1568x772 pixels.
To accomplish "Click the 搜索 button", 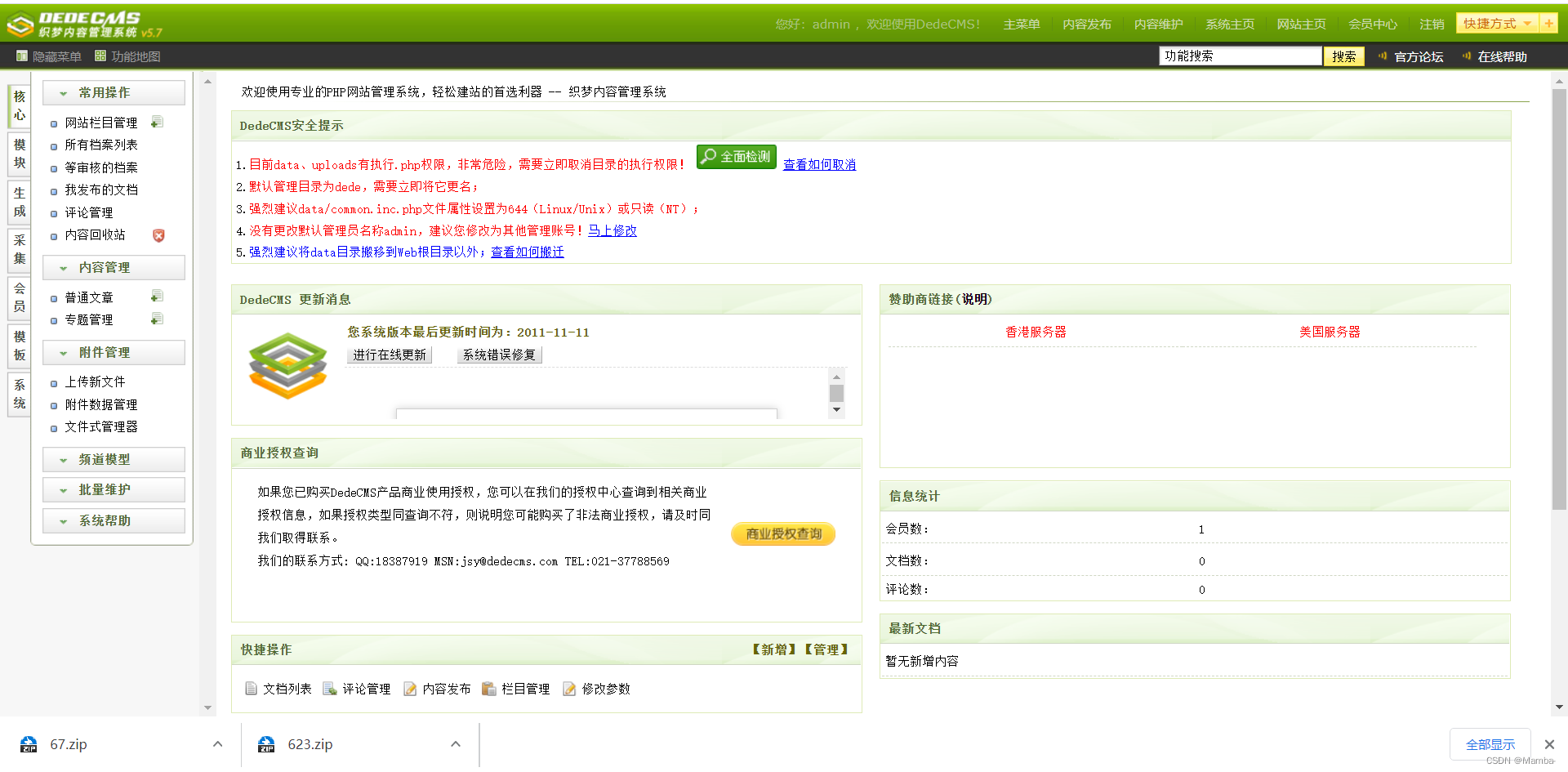I will [x=1343, y=56].
